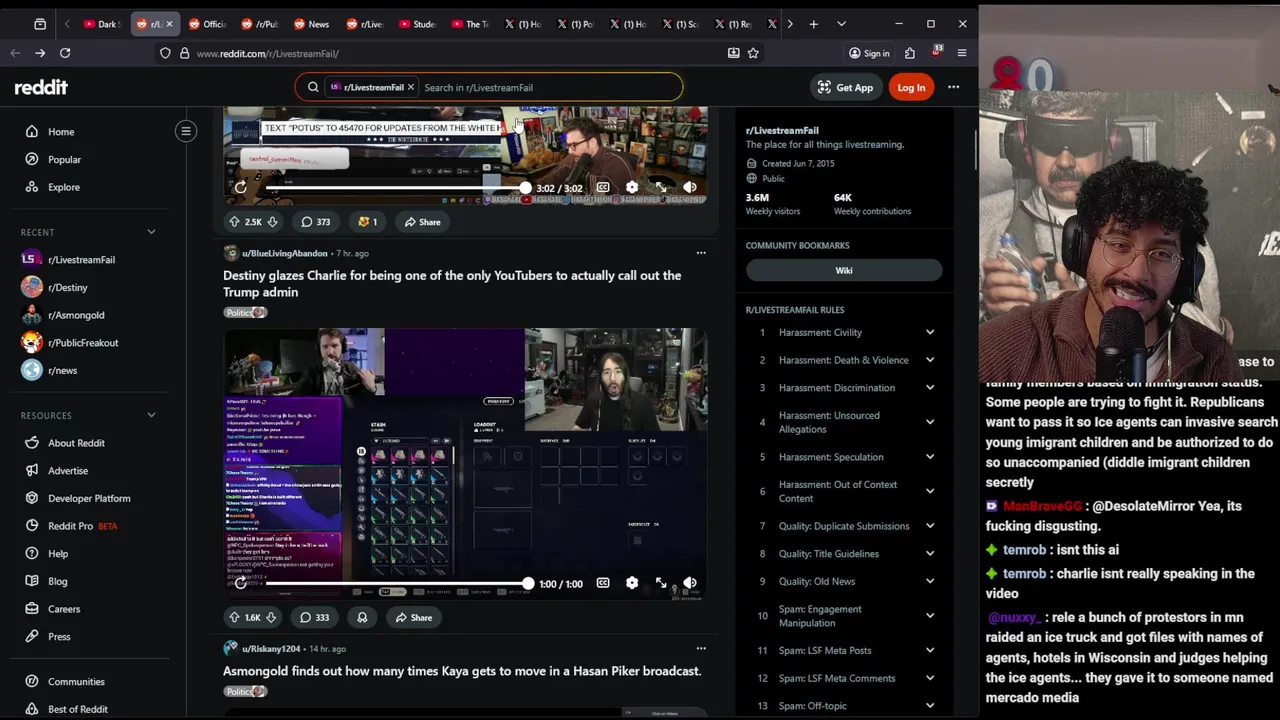Open Communities in sidebar
The image size is (1280, 720).
click(x=76, y=682)
